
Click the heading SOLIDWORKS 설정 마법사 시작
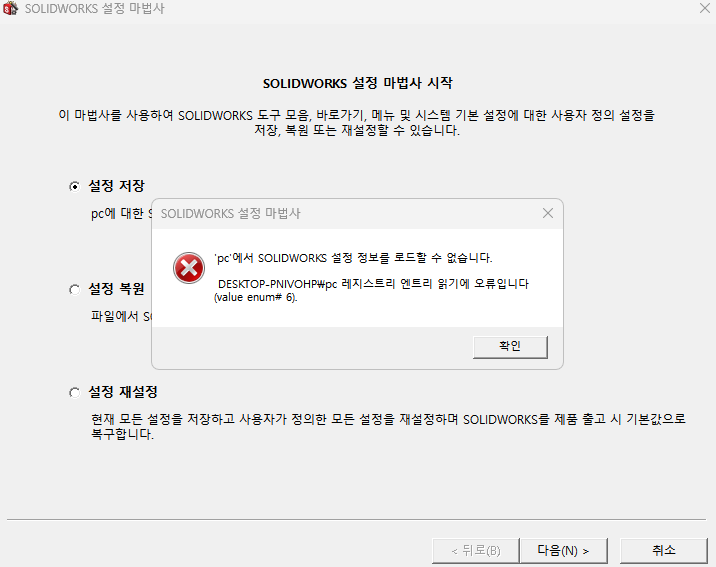click(358, 83)
